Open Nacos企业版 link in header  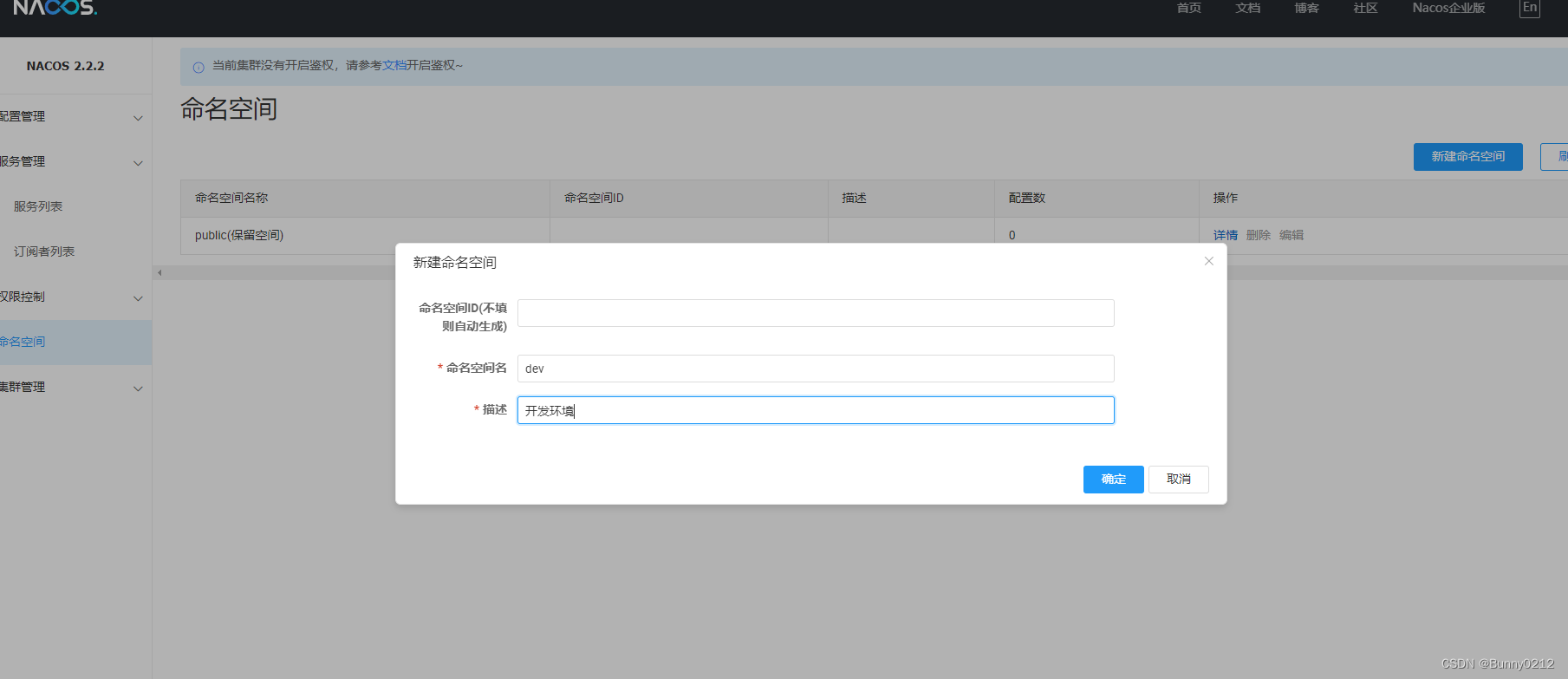pos(1448,8)
